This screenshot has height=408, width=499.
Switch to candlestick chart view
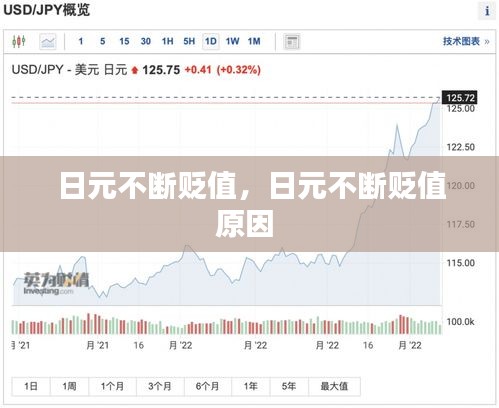pyautogui.click(x=19, y=42)
